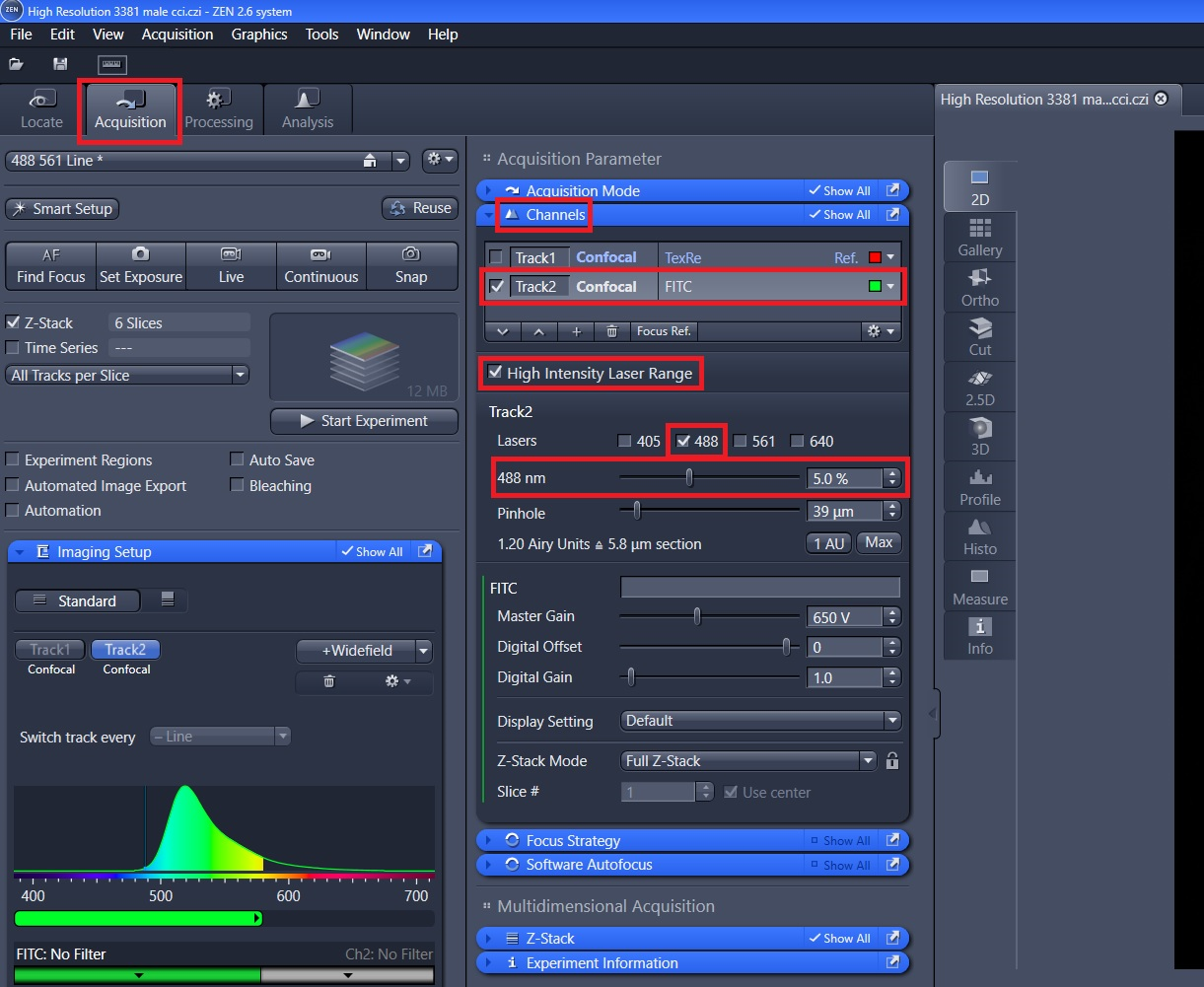1204x987 pixels.
Task: Enable the Auto Save checkbox
Action: 237,460
